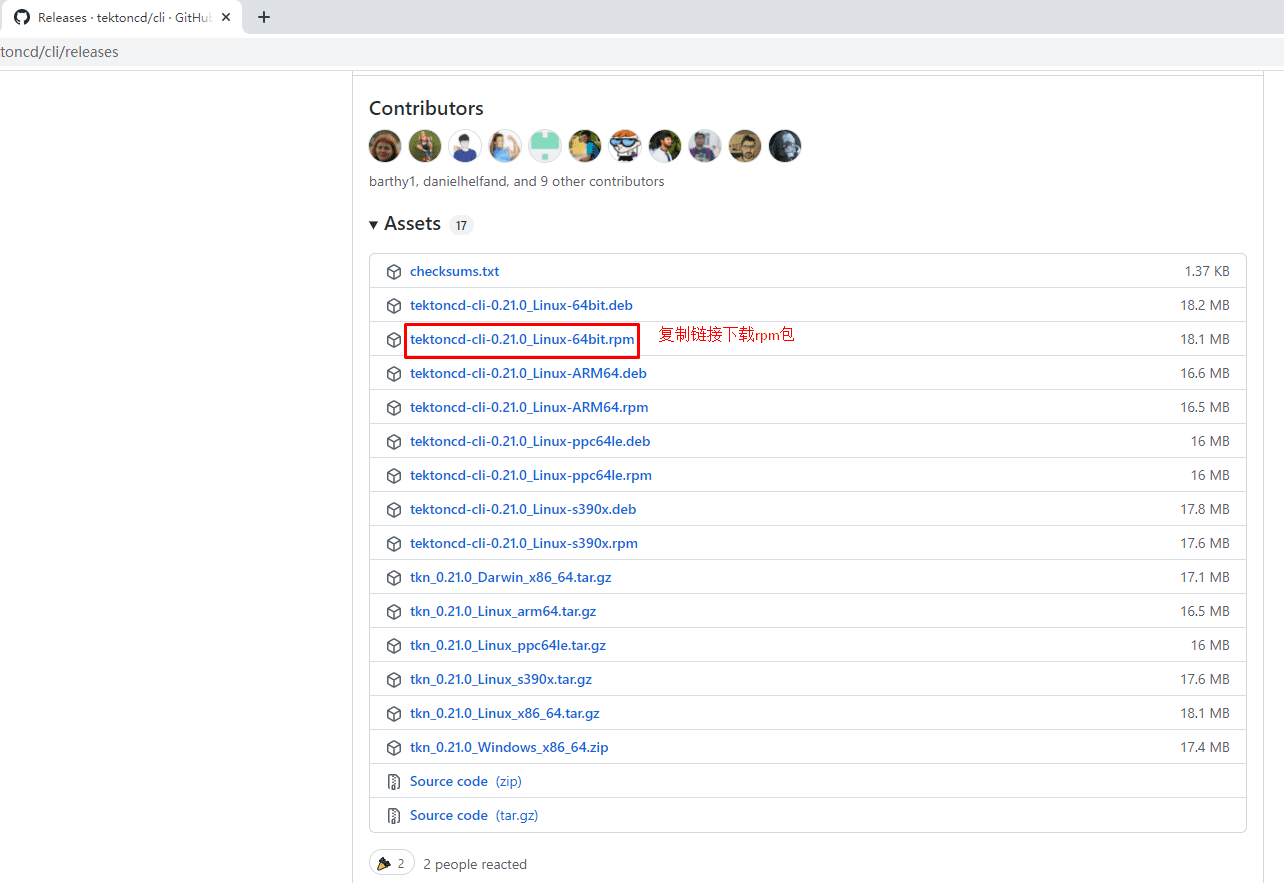Click package icon beside Linux-s390x.rpm
Screen dimensions: 1284x883
pyautogui.click(x=394, y=544)
